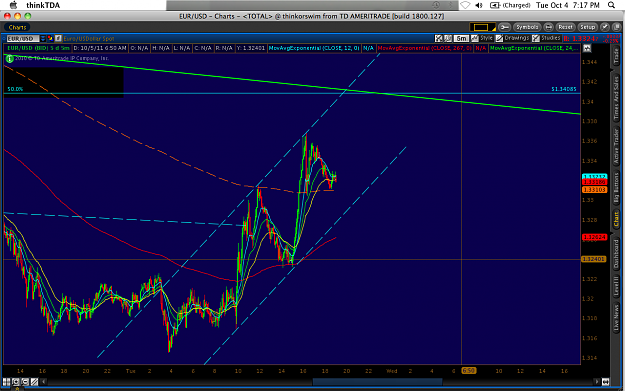Click the wrench tools button
The width and height of the screenshot is (625, 391).
point(504,27)
